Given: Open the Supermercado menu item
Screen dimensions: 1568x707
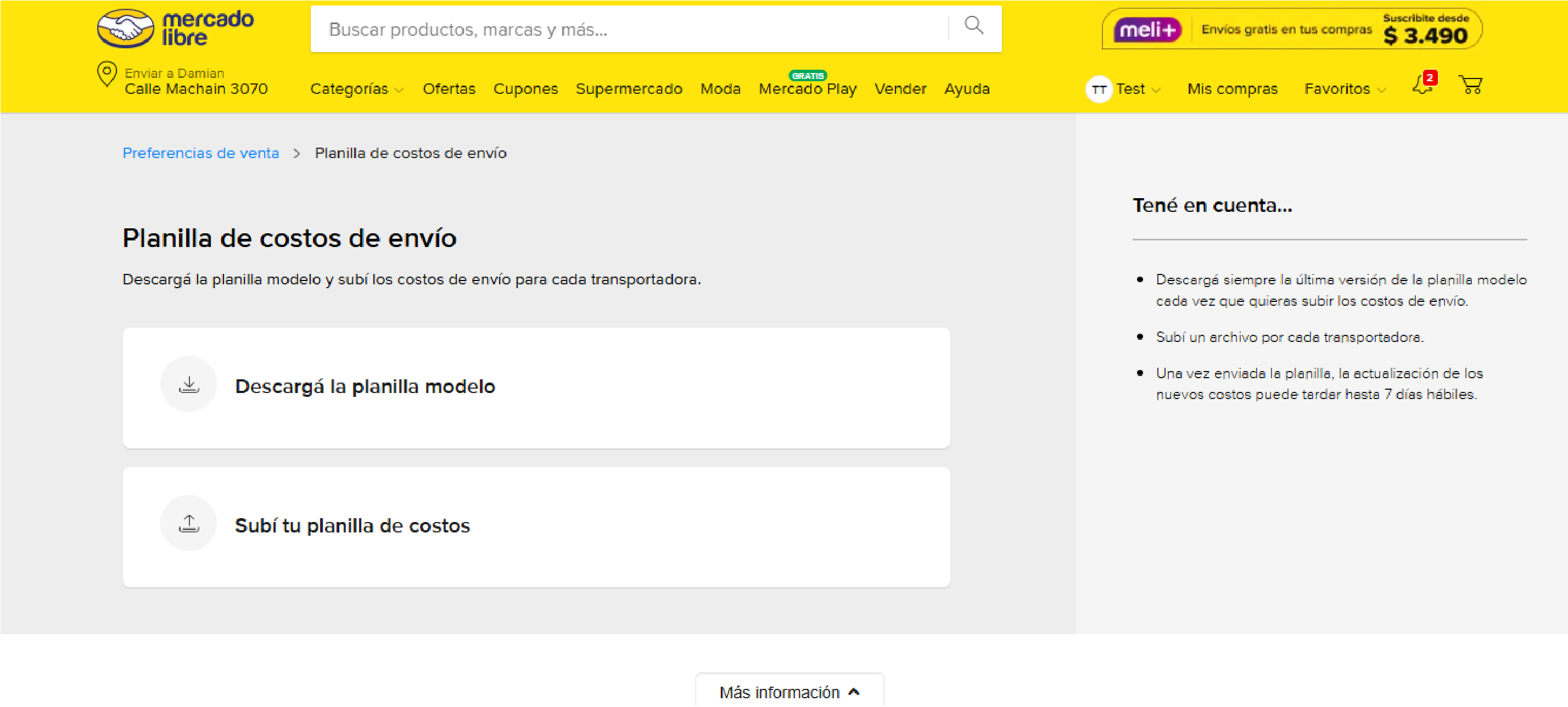Looking at the screenshot, I should click(629, 89).
